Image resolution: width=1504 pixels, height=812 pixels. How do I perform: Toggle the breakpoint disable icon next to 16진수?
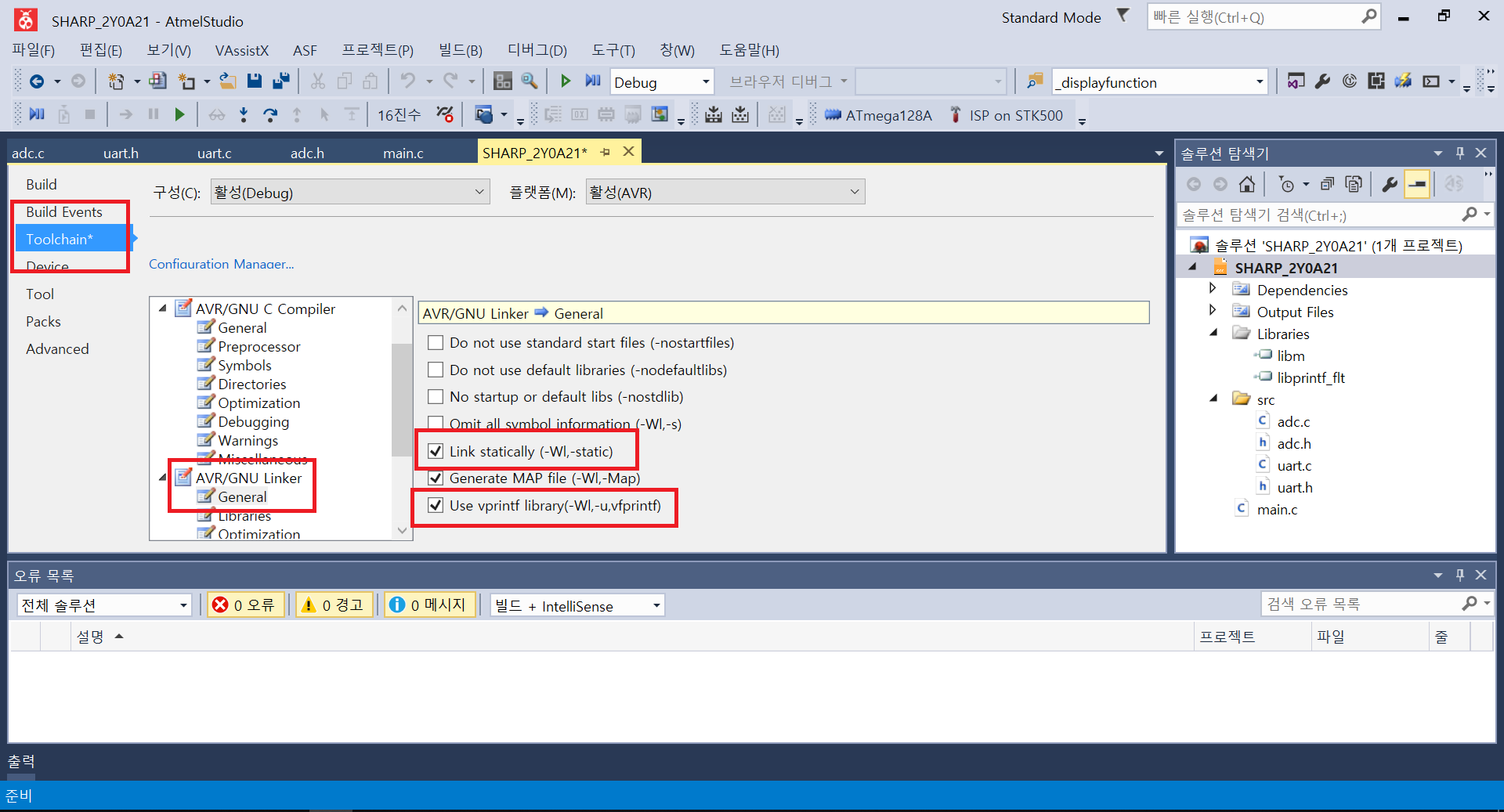445,115
